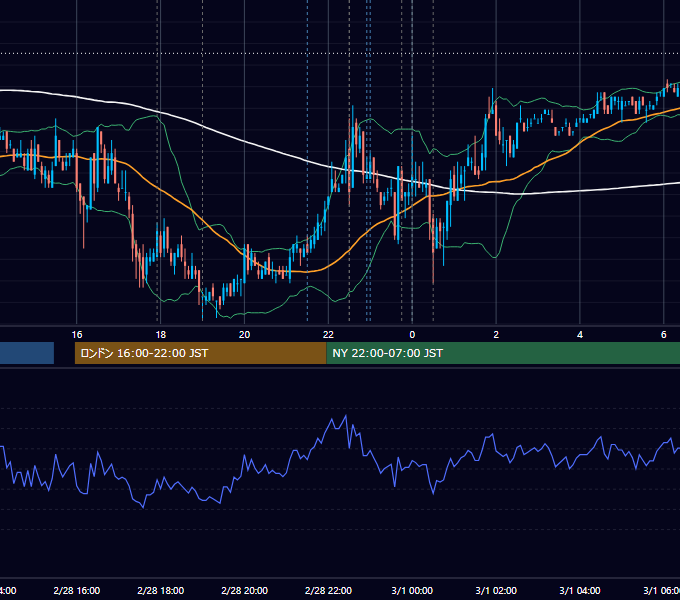Click the "3/1 04:00" timestamp
Screen dimensions: 680x600
pyautogui.click(x=580, y=590)
